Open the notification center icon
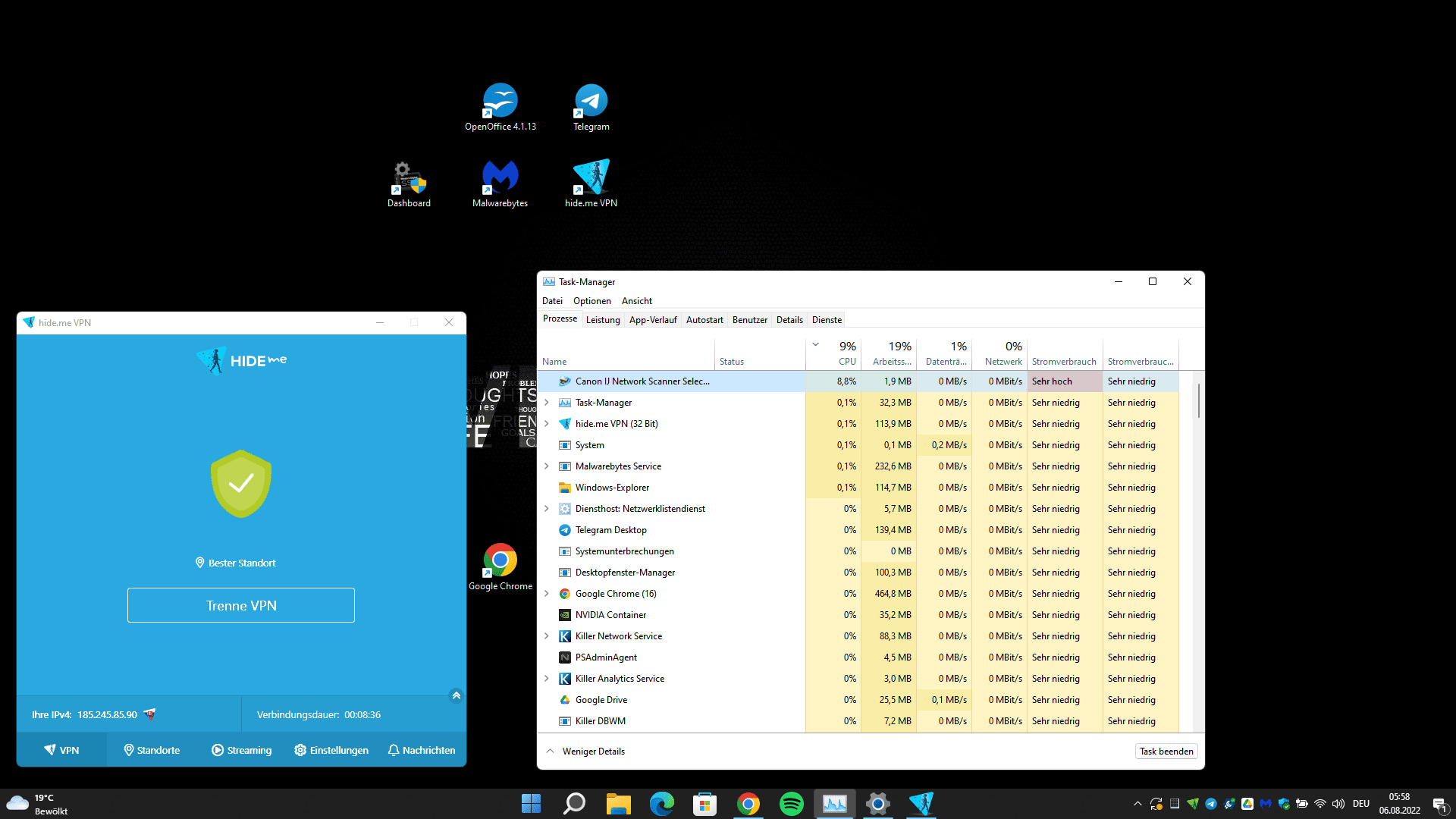The image size is (1456, 819). [1439, 805]
